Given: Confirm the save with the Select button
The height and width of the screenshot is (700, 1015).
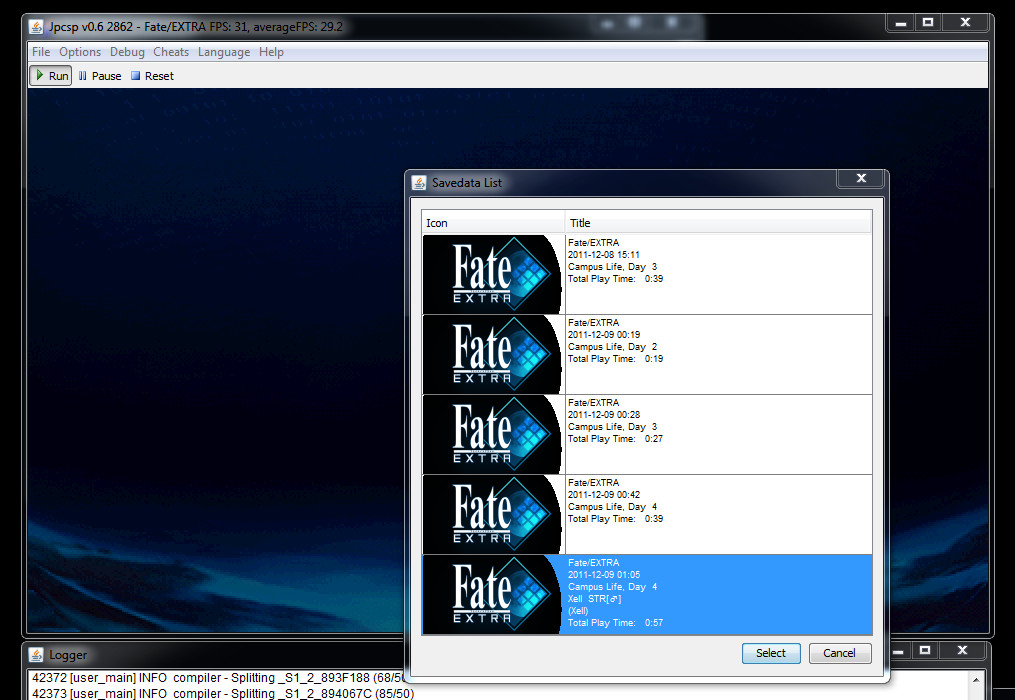Looking at the screenshot, I should click(x=771, y=653).
